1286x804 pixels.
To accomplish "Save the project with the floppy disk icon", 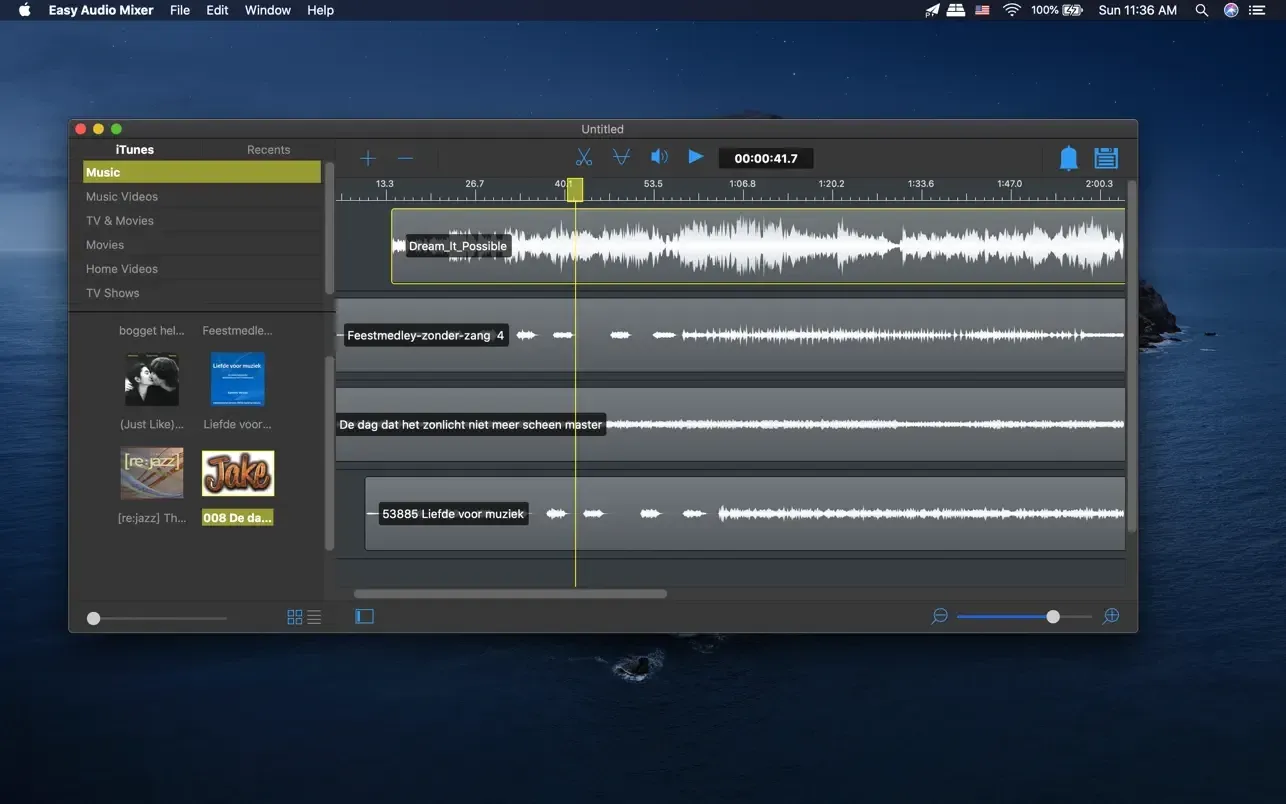I will [x=1105, y=157].
